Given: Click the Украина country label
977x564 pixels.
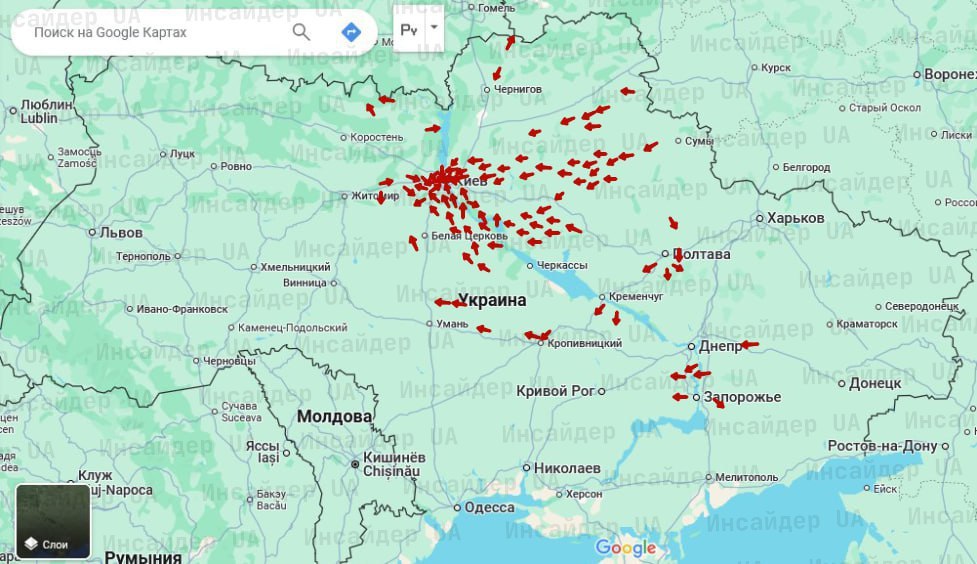Looking at the screenshot, I should 491,299.
